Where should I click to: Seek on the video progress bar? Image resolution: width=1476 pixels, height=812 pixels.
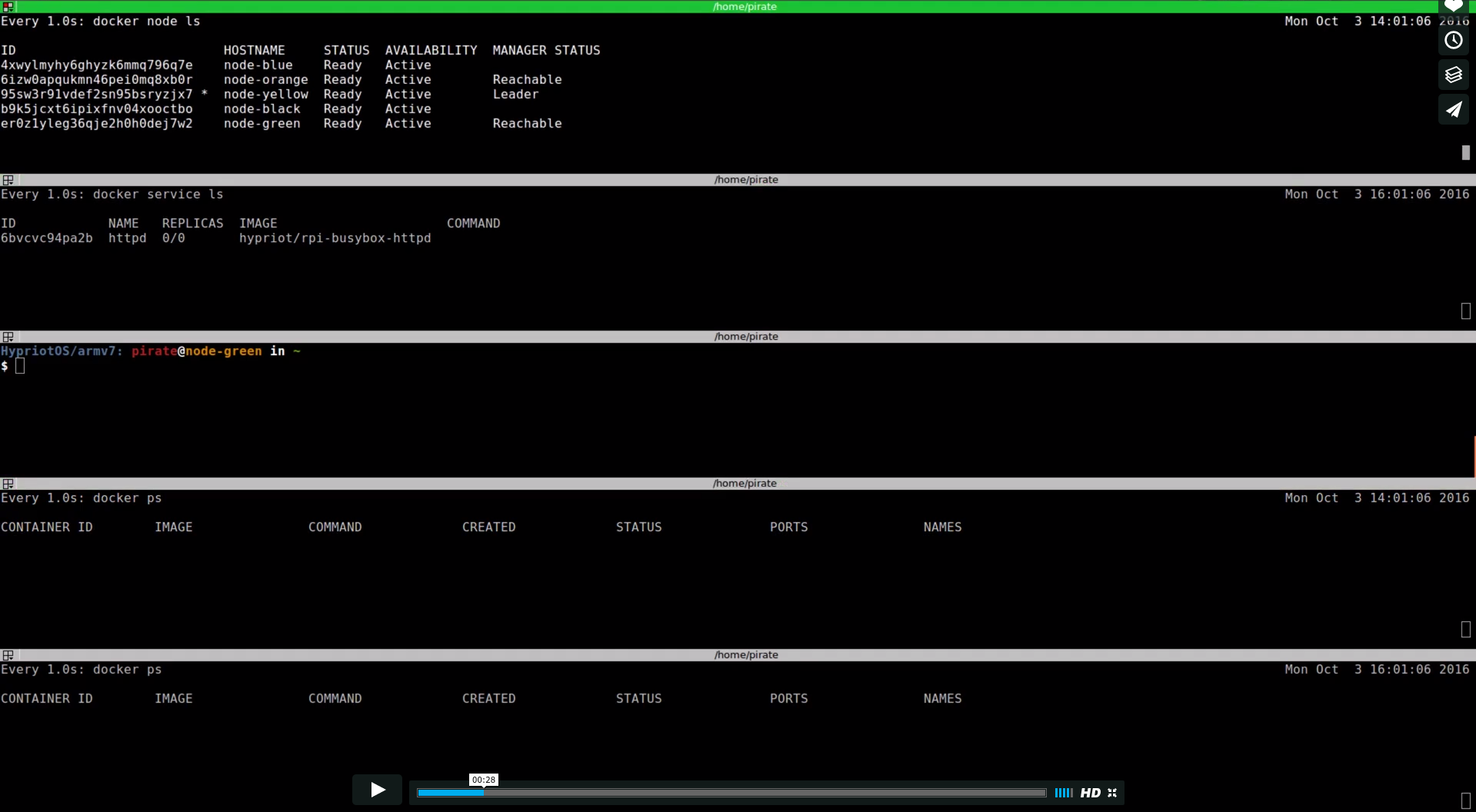[731, 793]
